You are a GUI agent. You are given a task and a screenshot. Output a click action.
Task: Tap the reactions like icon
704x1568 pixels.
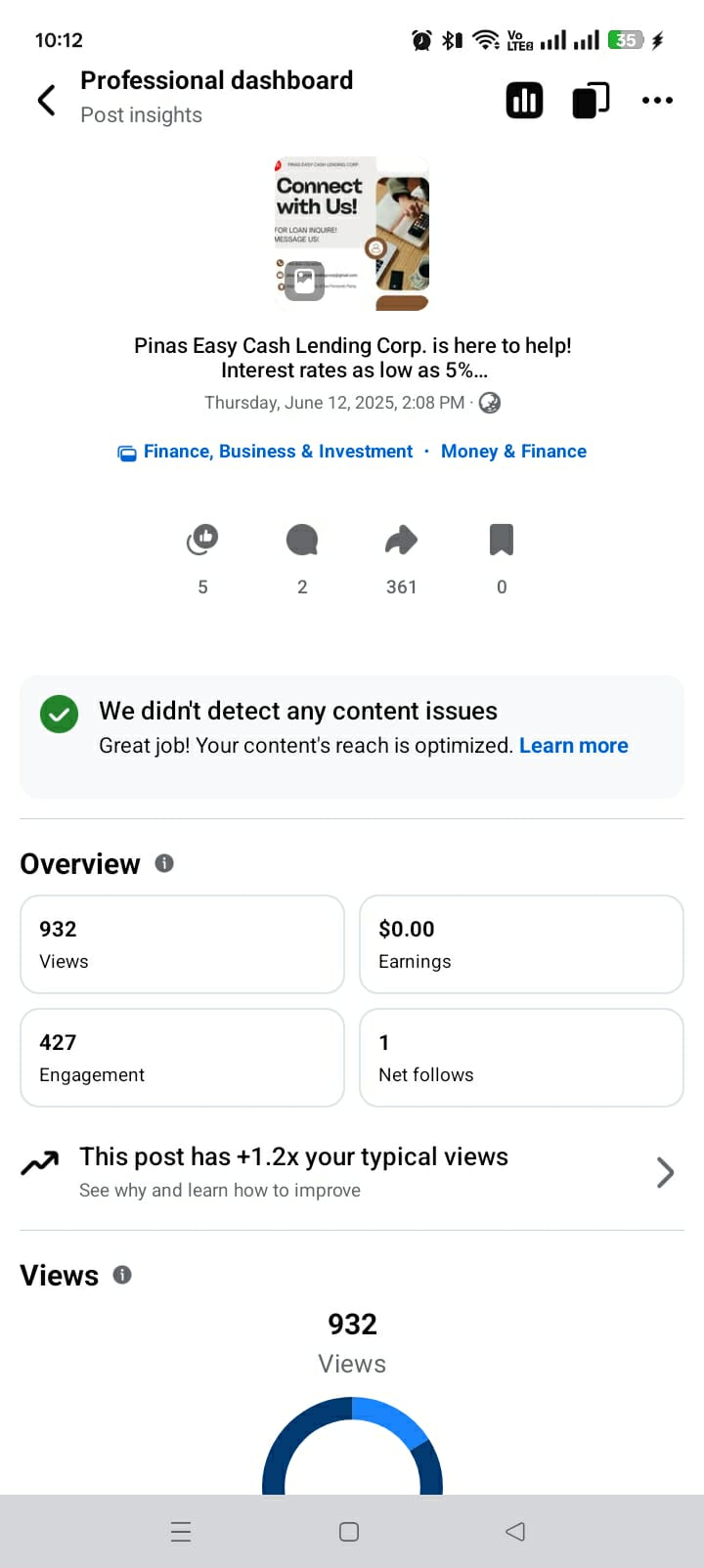(202, 540)
